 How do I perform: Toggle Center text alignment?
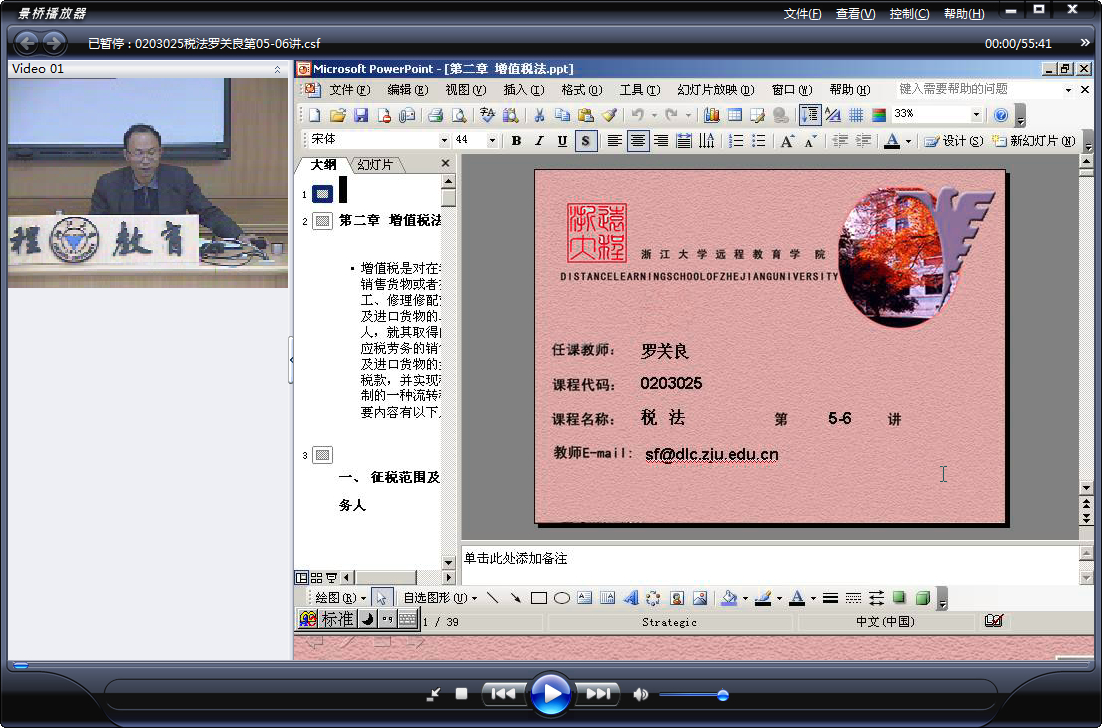pos(637,141)
